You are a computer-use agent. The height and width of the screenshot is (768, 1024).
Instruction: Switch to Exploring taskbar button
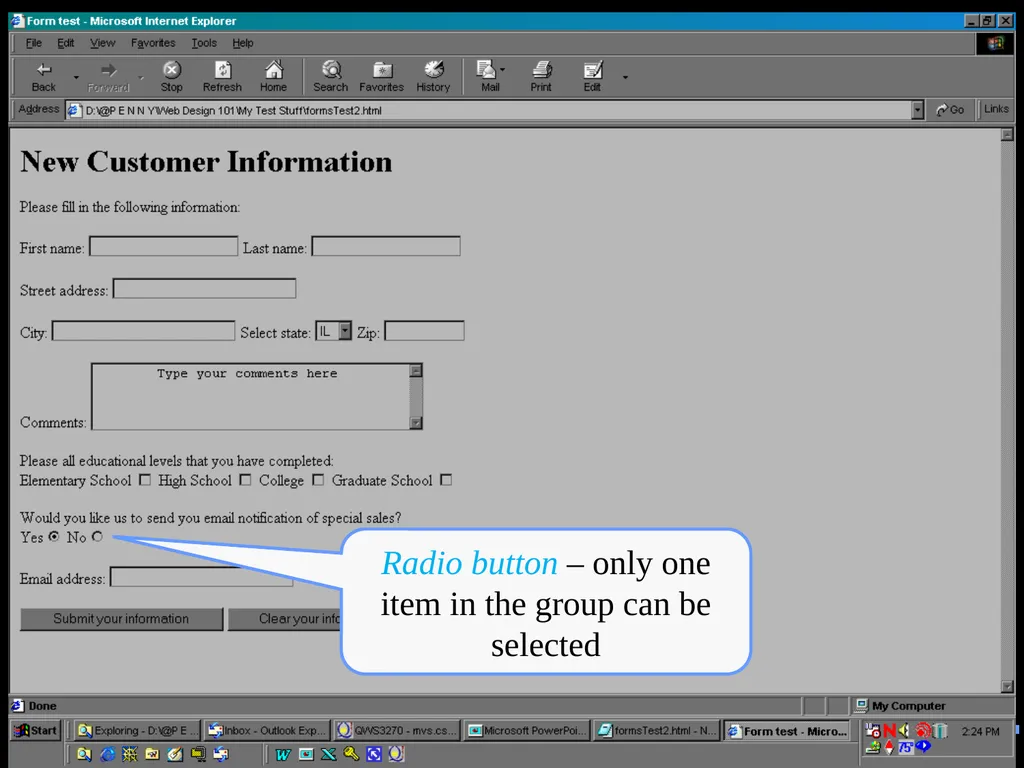tap(136, 731)
